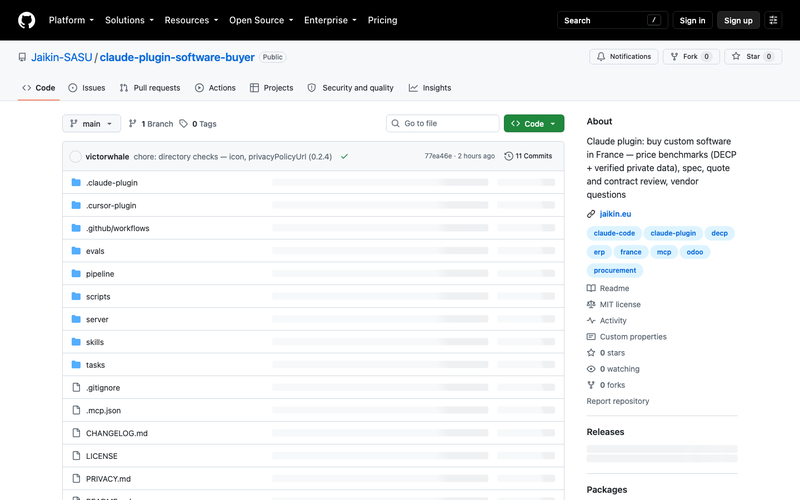Visit the jaikin.eu website link
The image size is (800, 500).
615,214
